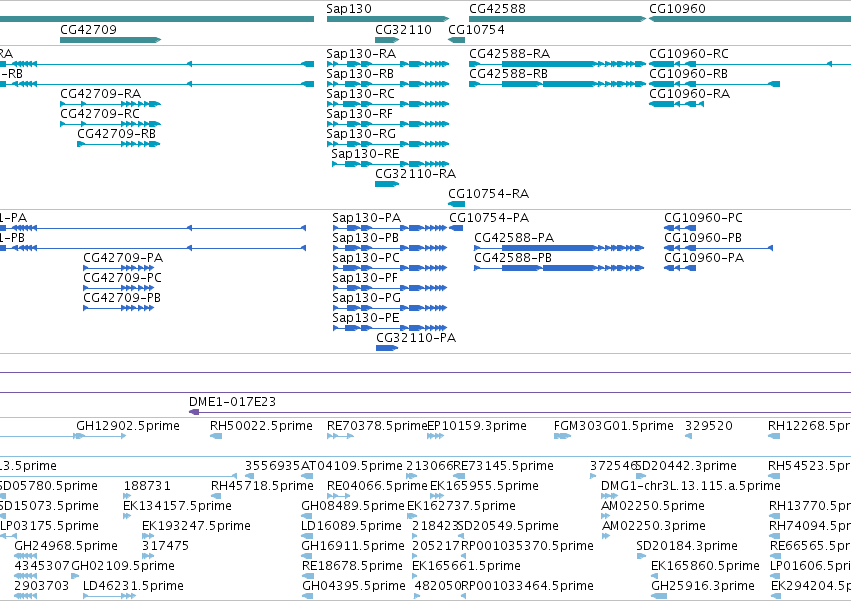Viewport: 851px width, 601px height.
Task: Click EST RE73145.5prime
Action: pyautogui.click(x=503, y=466)
